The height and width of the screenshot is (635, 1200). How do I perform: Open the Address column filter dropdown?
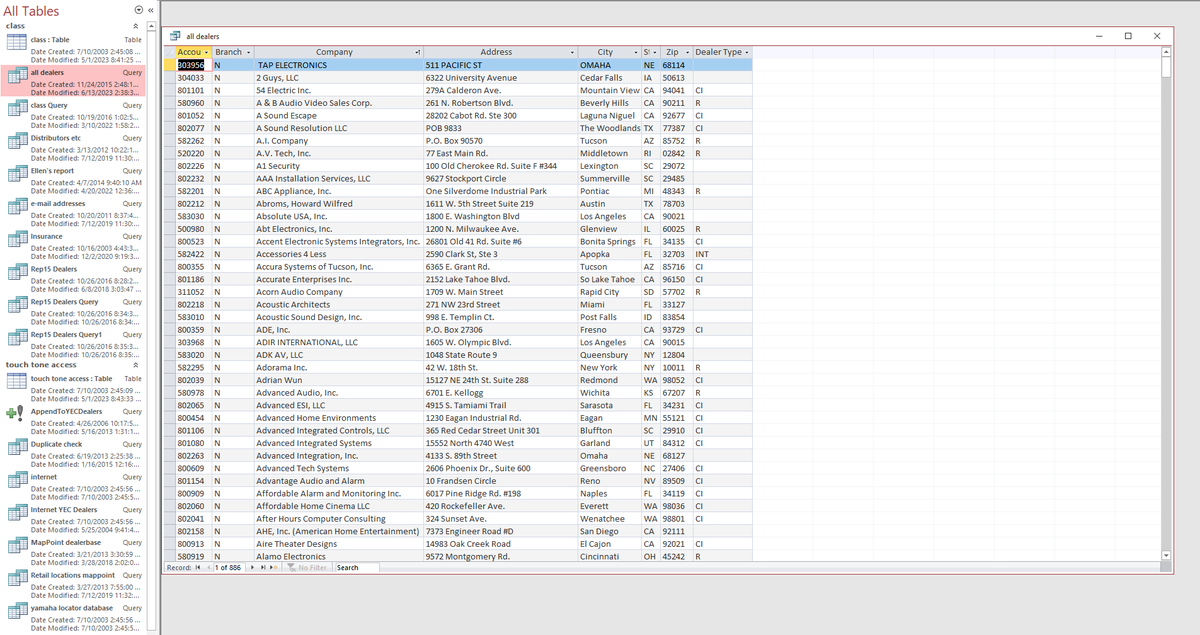pos(572,52)
